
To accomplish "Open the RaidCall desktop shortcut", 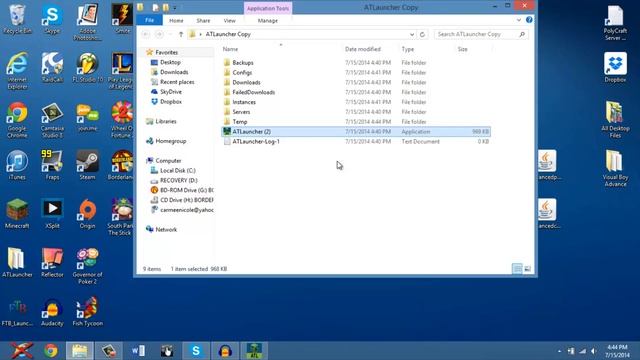I will [52, 67].
